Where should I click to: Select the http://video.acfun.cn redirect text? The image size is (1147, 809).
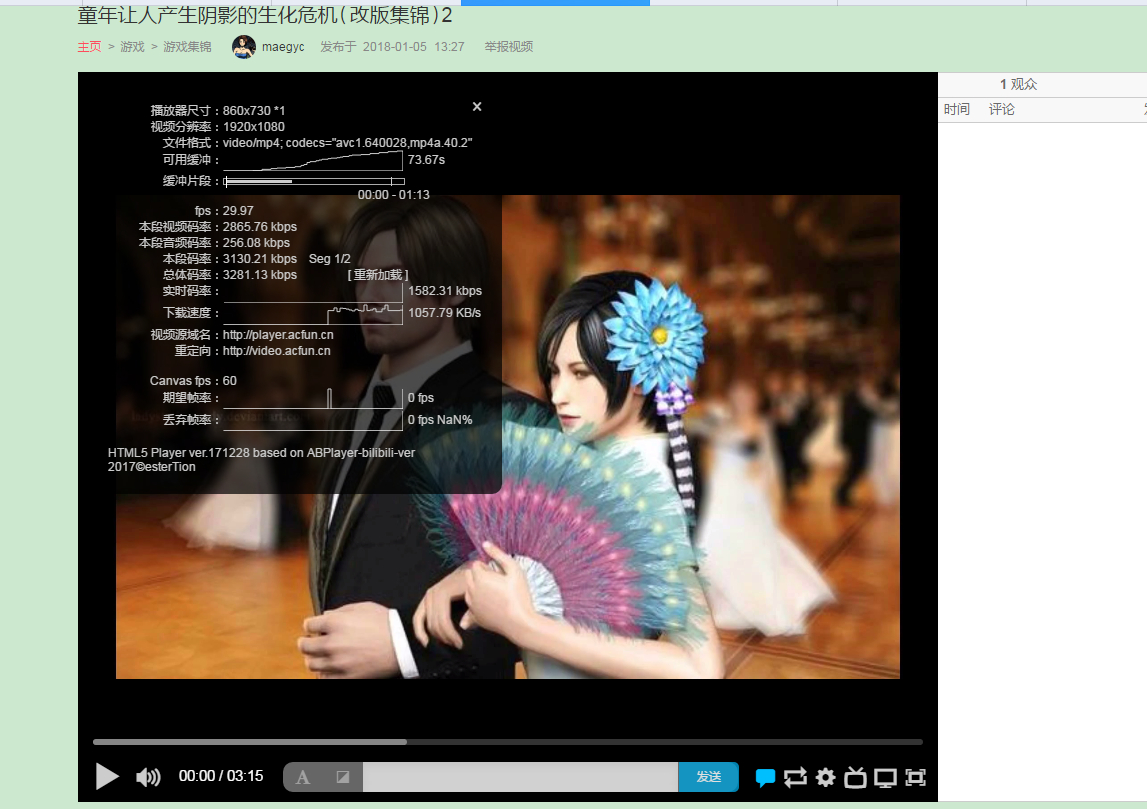coord(277,351)
